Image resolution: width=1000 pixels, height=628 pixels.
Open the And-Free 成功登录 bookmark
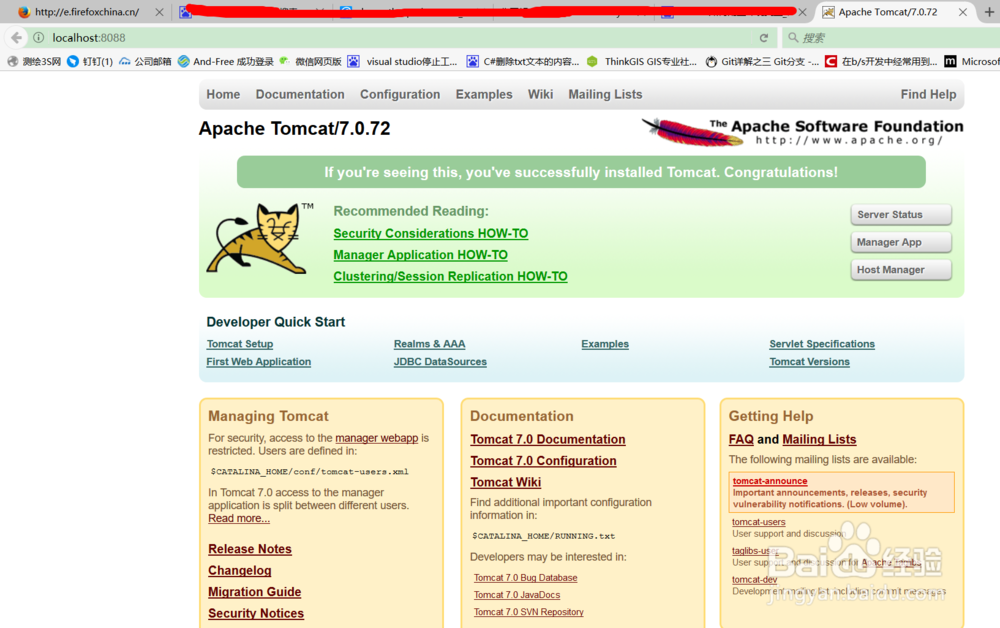click(x=226, y=61)
